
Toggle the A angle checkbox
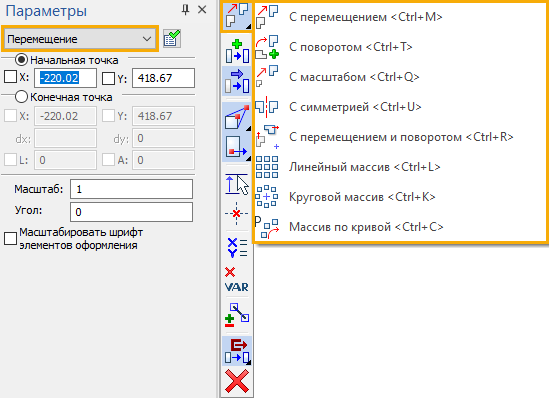coord(108,160)
